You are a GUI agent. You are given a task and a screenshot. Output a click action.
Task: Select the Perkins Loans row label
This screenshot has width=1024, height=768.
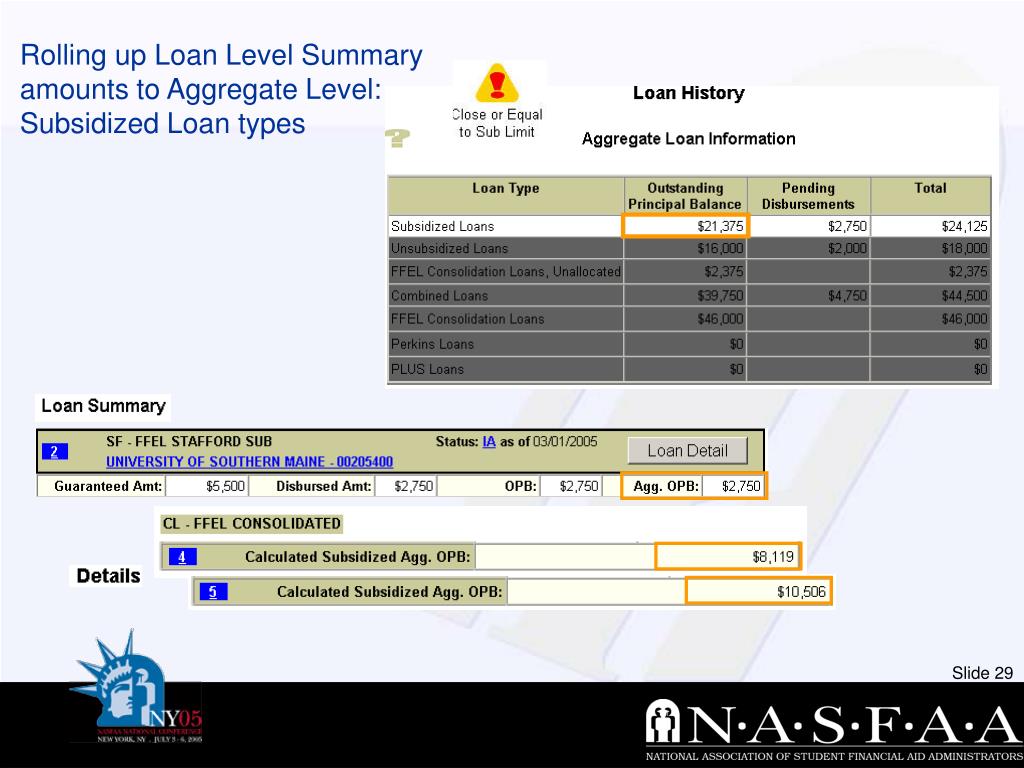tap(432, 344)
